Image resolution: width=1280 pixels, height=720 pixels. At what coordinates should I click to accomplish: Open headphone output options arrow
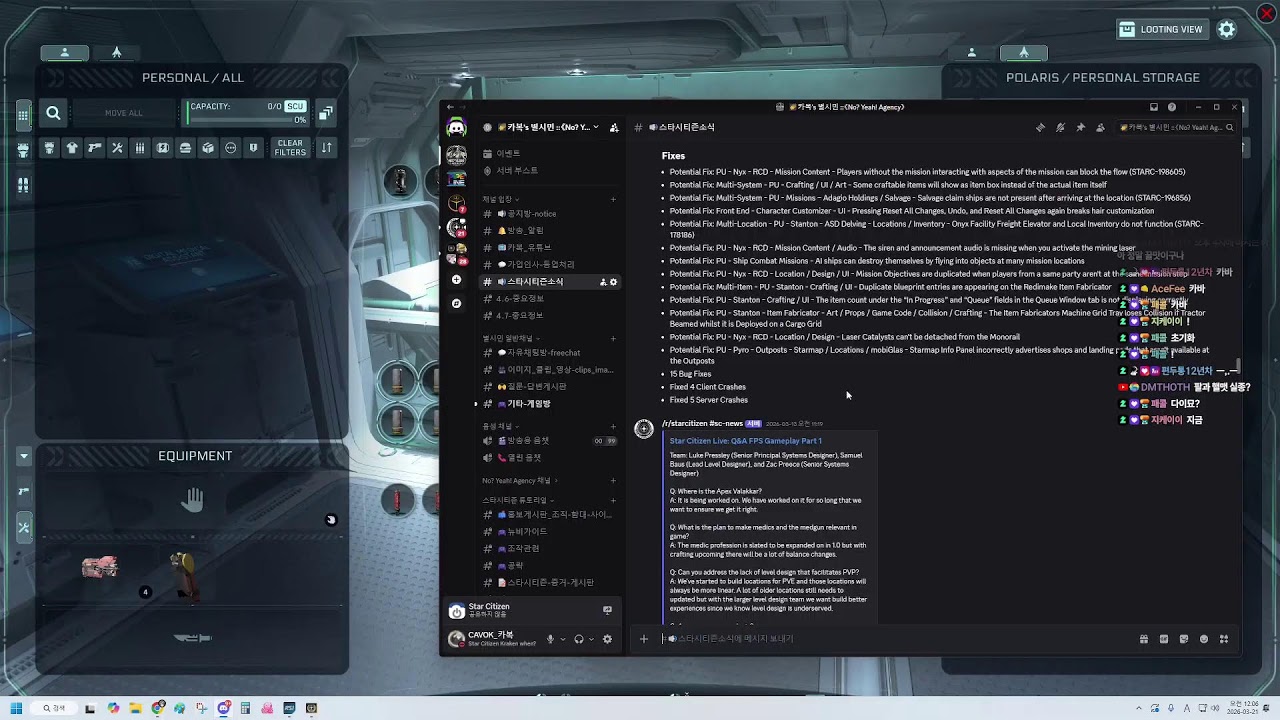tap(591, 639)
